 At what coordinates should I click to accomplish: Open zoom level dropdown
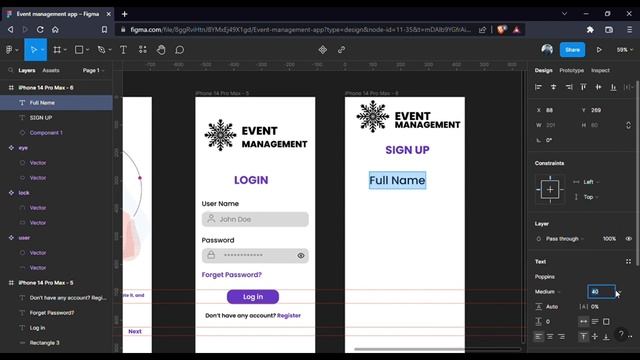624,50
